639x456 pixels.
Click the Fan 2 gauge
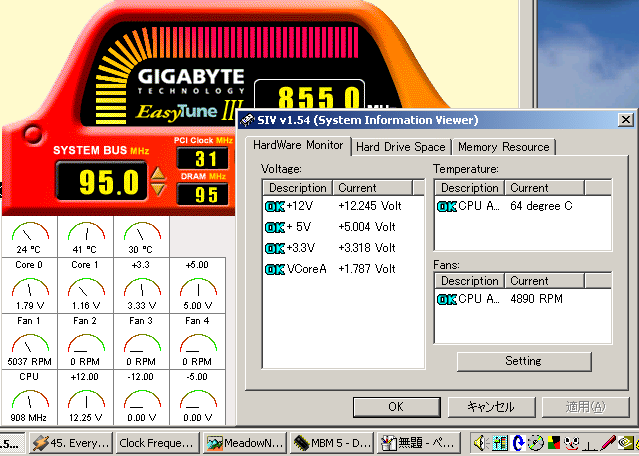[x=86, y=341]
